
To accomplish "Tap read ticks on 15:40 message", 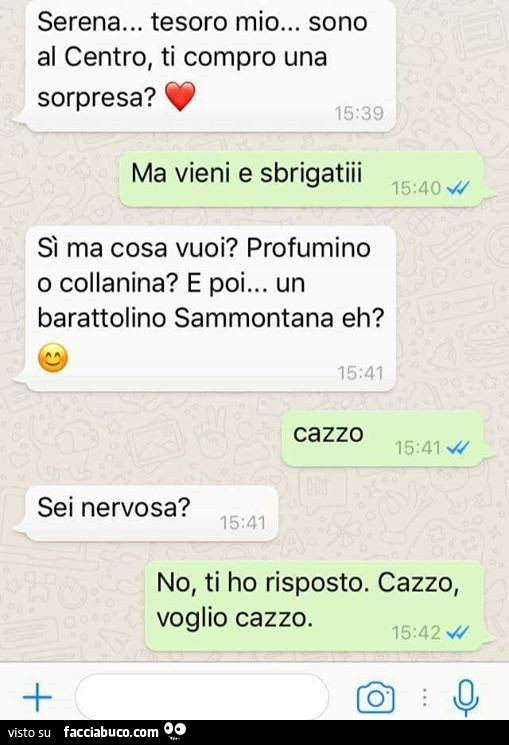I will [458, 188].
